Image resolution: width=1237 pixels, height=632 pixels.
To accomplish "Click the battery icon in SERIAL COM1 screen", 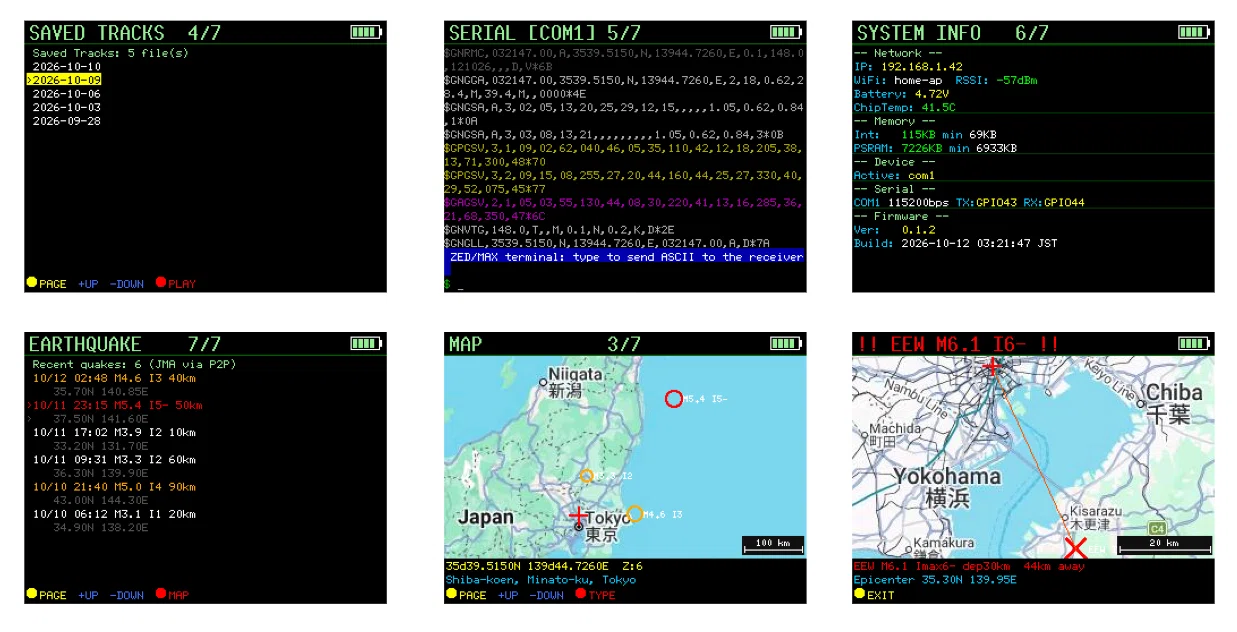I will click(787, 32).
